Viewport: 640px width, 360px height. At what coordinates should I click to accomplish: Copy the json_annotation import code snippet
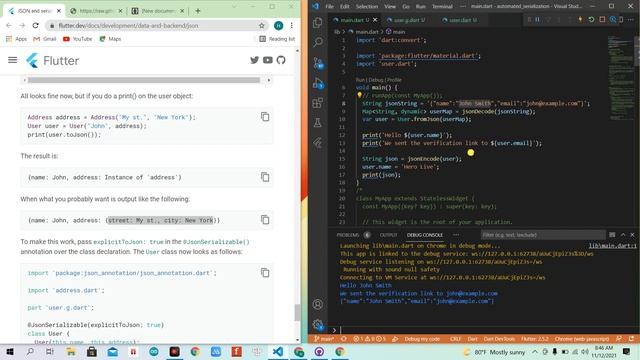click(265, 272)
